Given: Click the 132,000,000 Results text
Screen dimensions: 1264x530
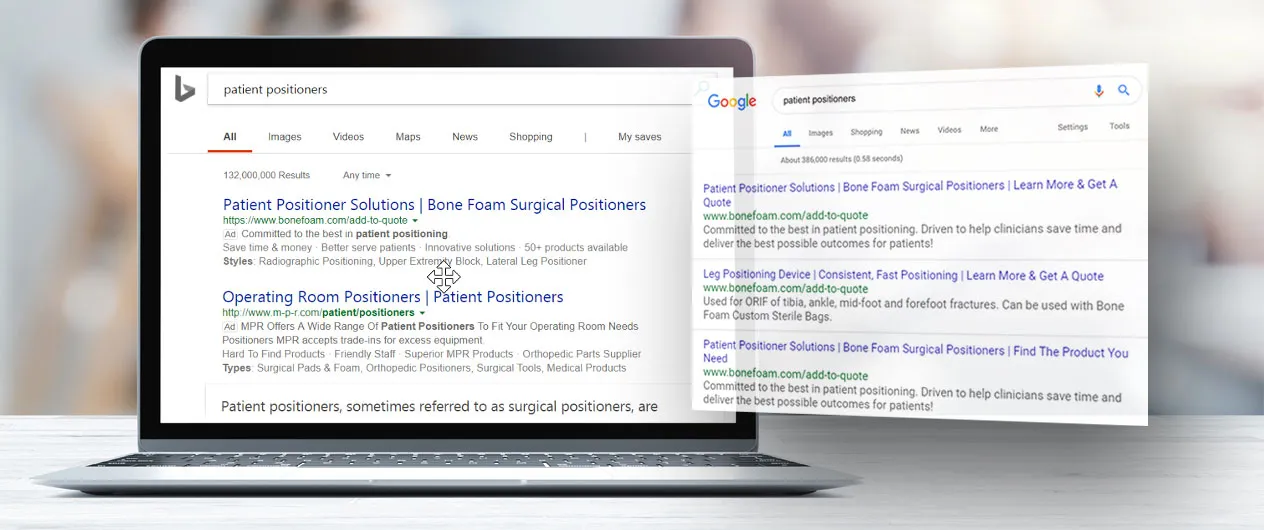Looking at the screenshot, I should point(267,175).
